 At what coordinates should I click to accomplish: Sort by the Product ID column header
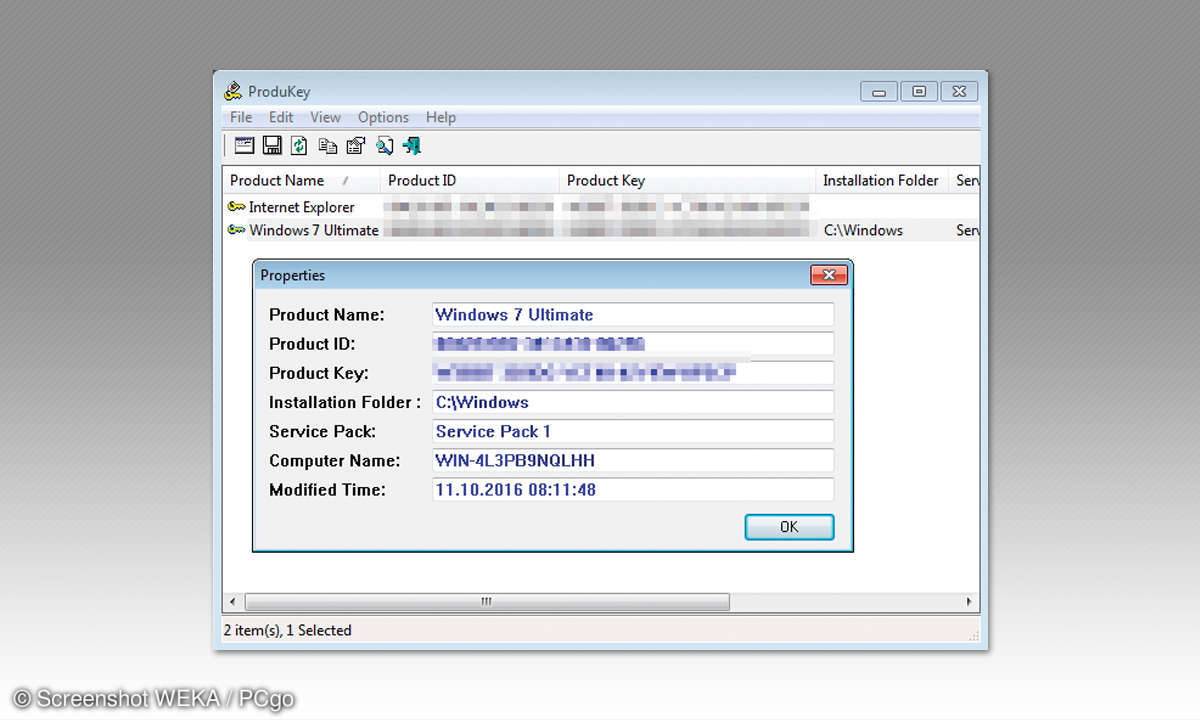tap(469, 181)
